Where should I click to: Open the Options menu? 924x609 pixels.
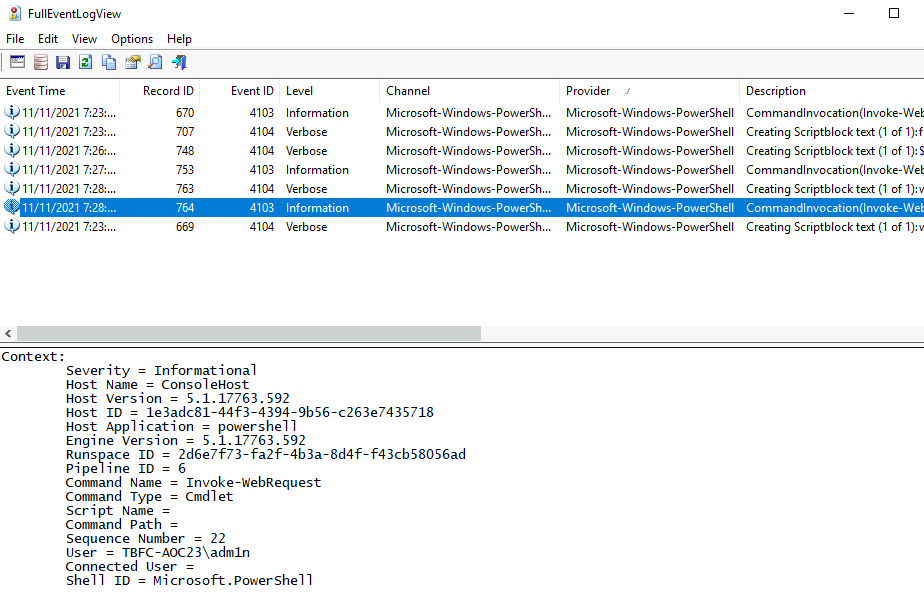[x=132, y=39]
